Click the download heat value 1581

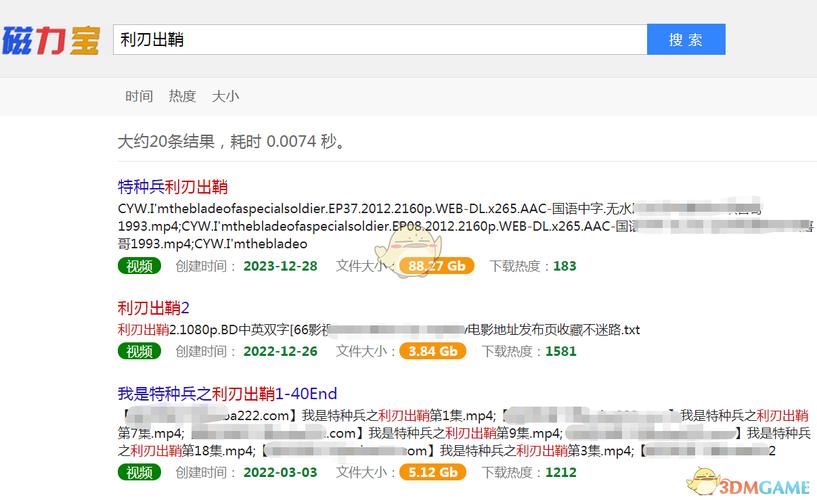561,352
